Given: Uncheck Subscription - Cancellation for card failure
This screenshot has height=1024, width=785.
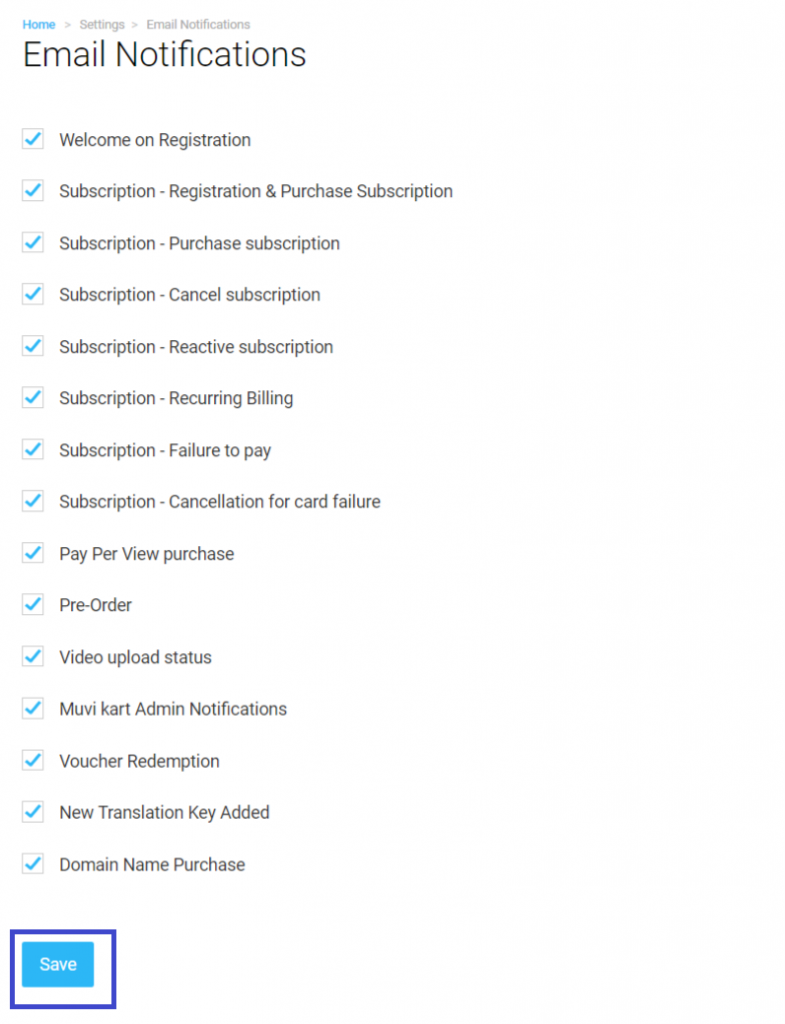Looking at the screenshot, I should (33, 501).
